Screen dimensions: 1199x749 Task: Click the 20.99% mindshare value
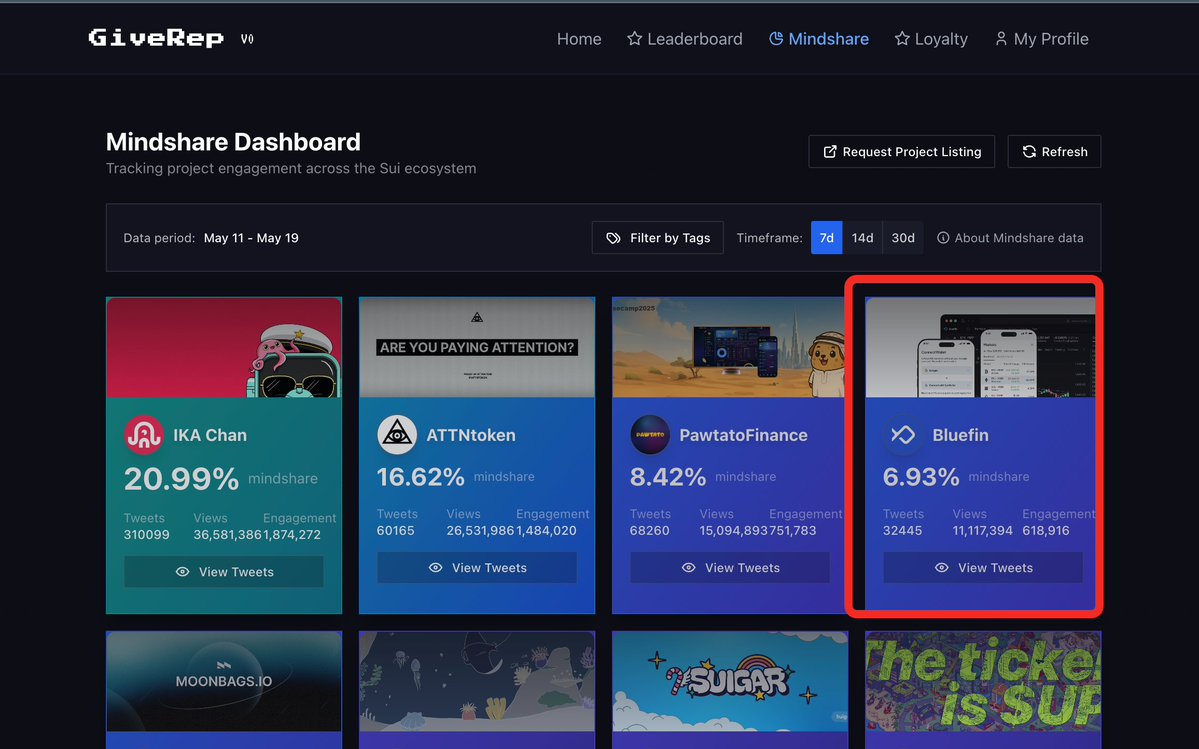point(181,479)
